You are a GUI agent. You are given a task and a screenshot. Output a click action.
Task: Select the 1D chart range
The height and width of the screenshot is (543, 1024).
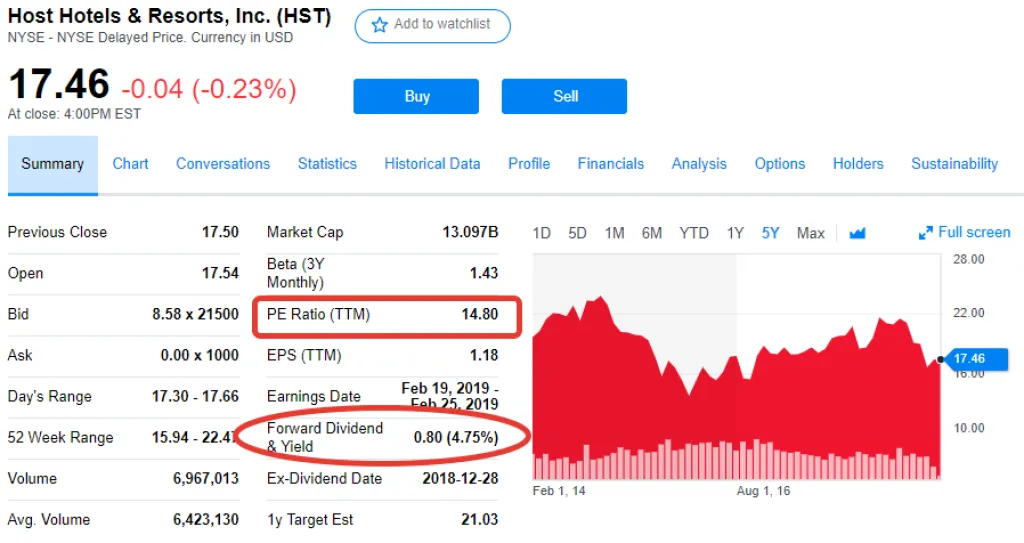click(x=541, y=233)
